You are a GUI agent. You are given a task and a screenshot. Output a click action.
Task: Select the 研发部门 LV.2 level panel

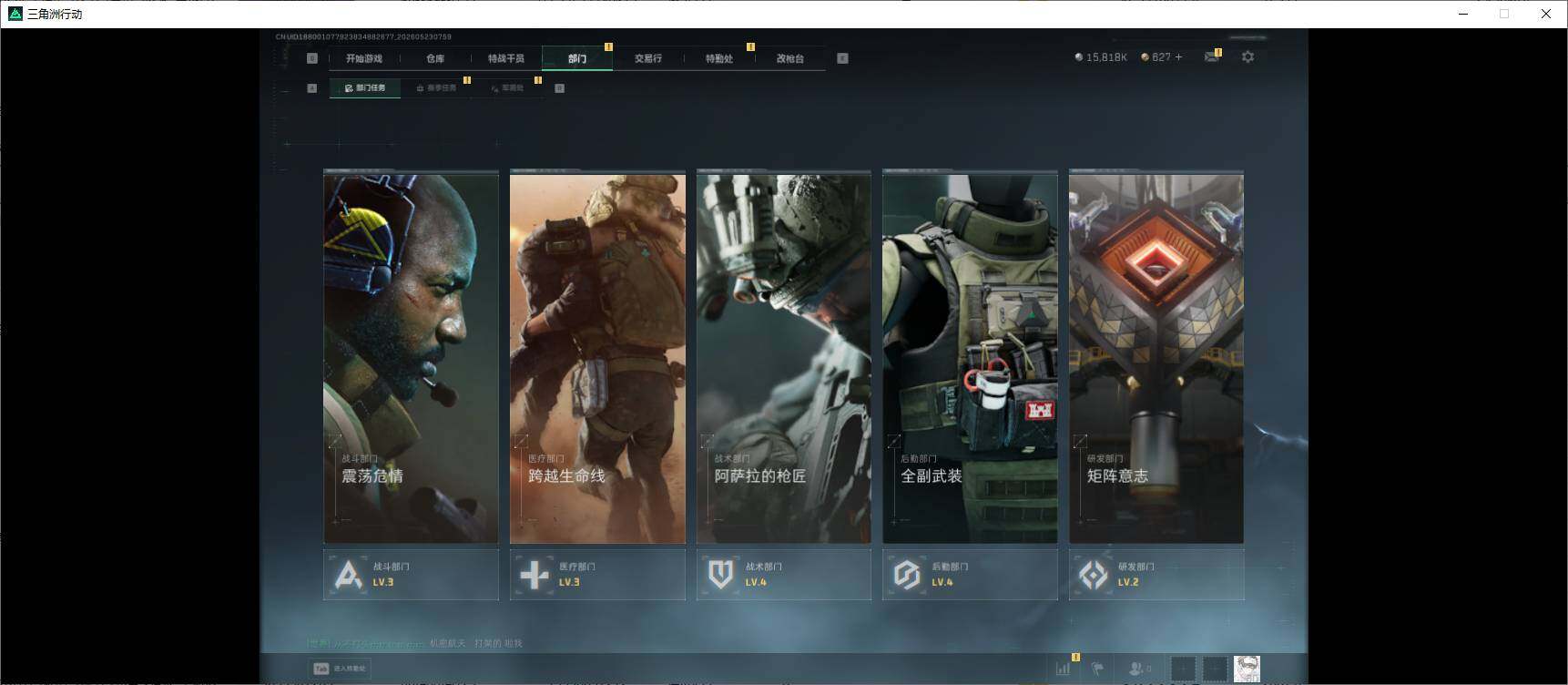pyautogui.click(x=1156, y=574)
